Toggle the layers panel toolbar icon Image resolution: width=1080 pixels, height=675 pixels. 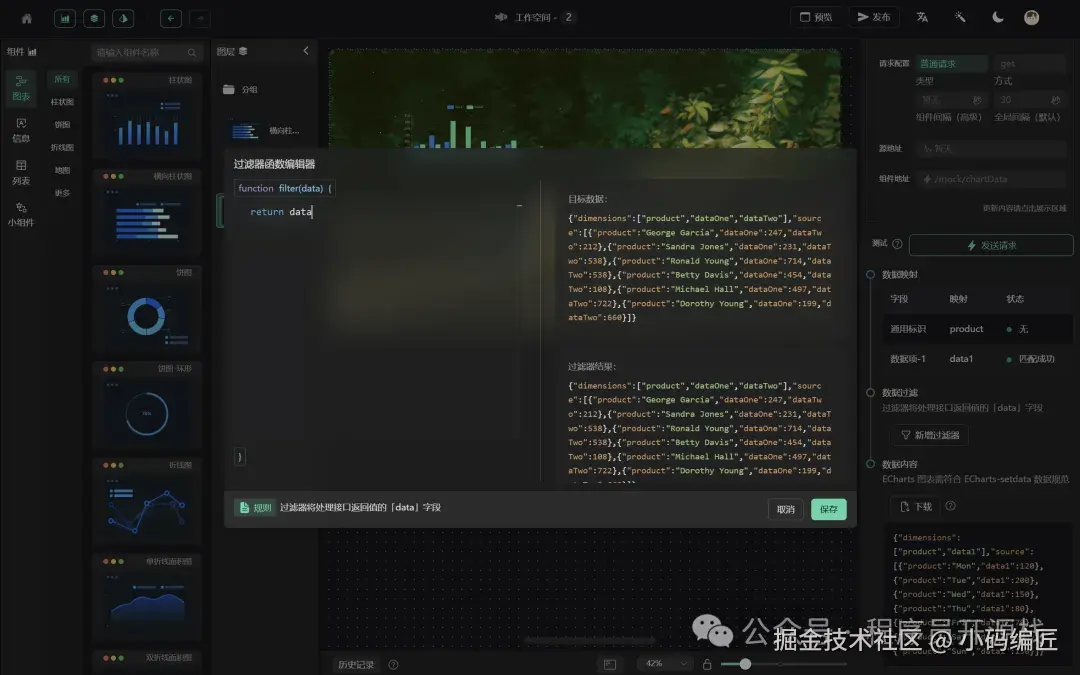click(94, 19)
